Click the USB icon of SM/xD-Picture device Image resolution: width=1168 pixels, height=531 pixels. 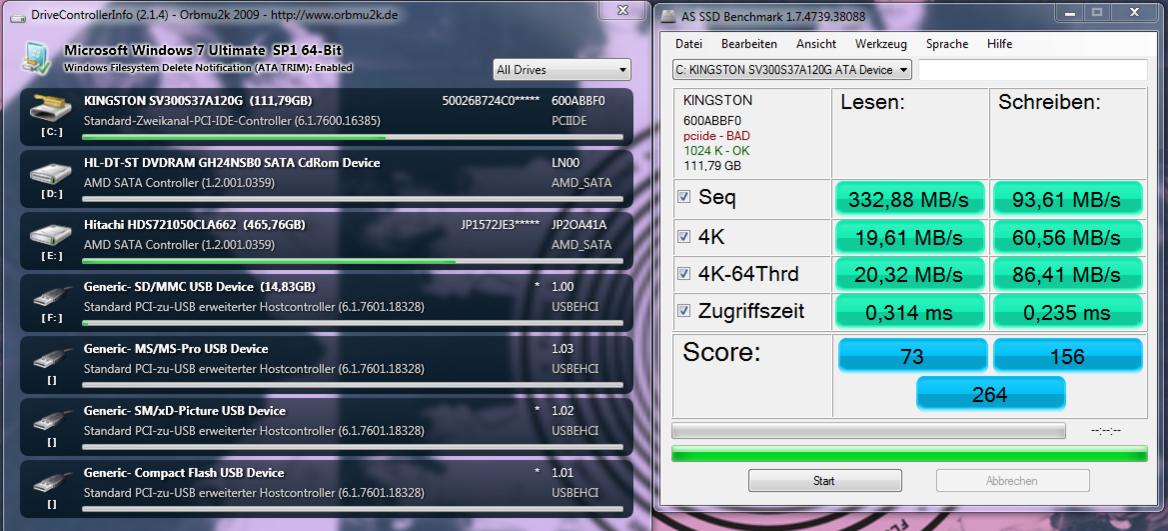click(52, 420)
